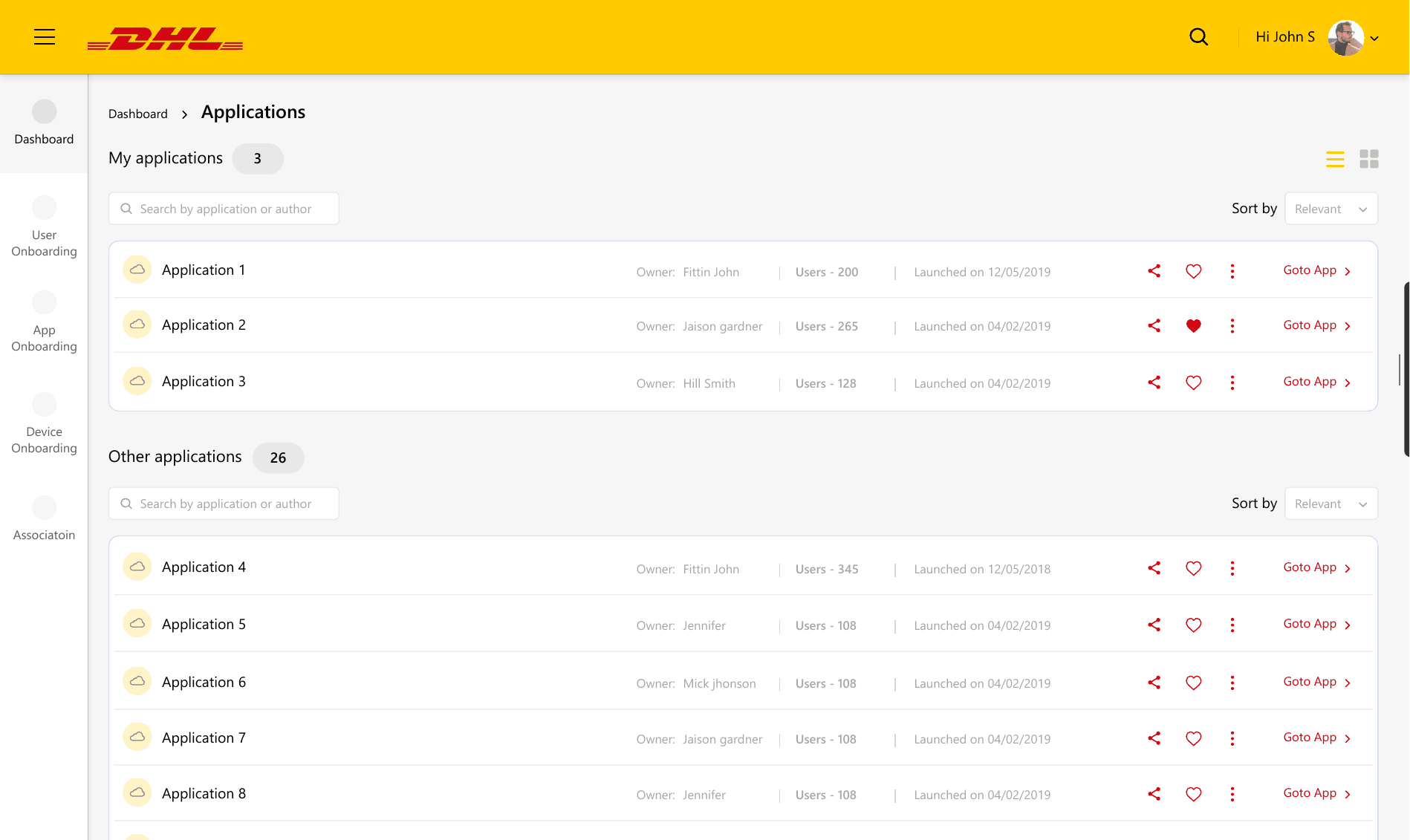The width and height of the screenshot is (1410, 840).
Task: Open more options for Application 1
Action: (x=1232, y=271)
